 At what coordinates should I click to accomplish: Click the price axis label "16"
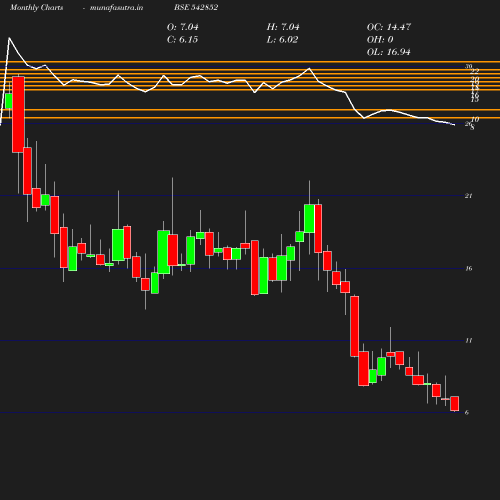(469, 268)
